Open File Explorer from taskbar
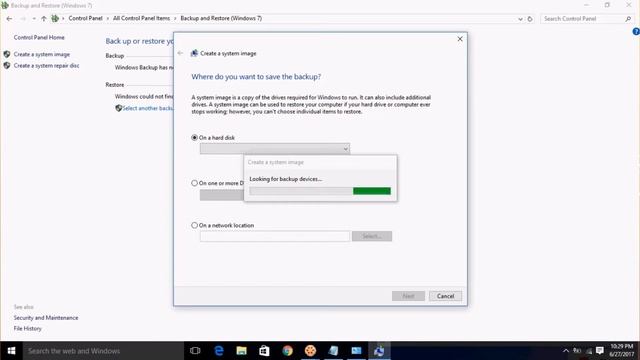Screen dimensions: 640x360 pos(242,351)
